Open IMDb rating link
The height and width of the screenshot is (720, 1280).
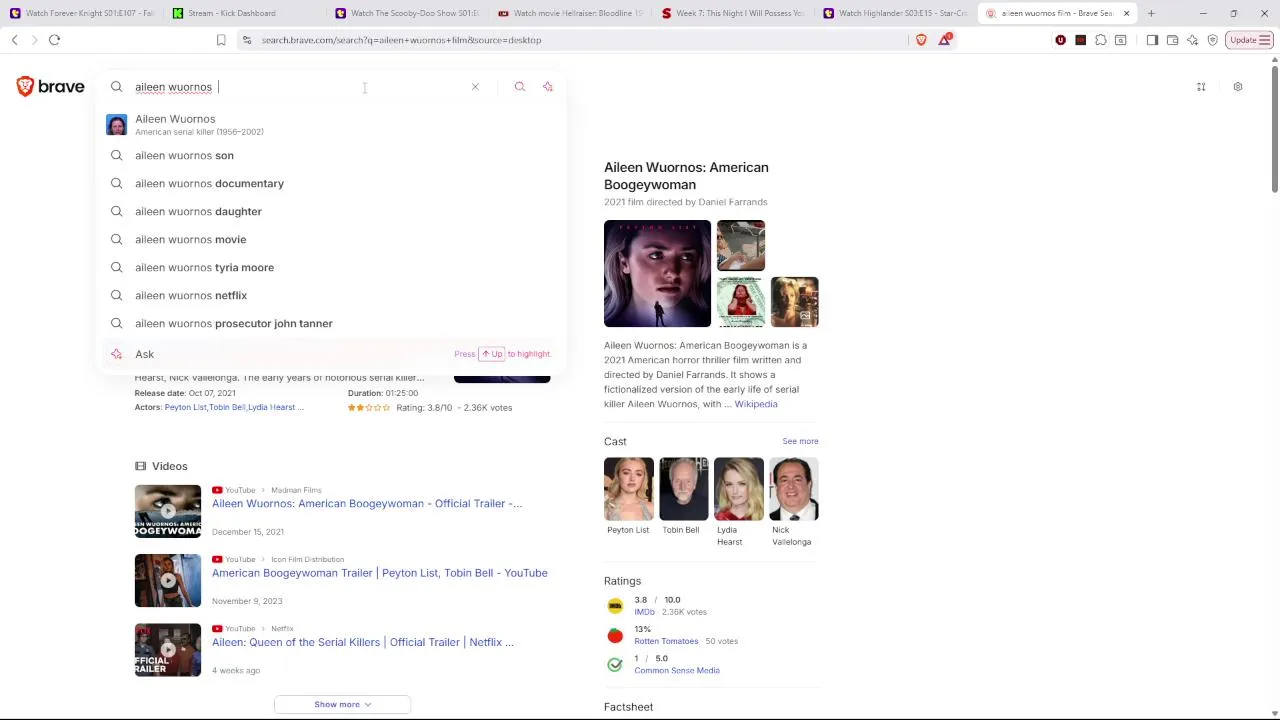tap(644, 612)
